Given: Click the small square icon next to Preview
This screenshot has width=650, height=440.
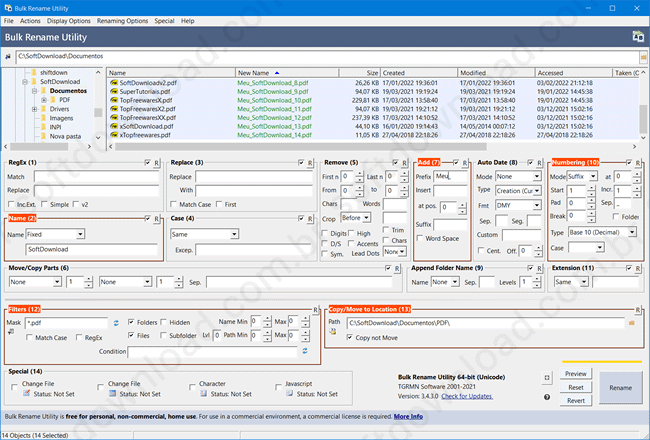Looking at the screenshot, I should pyautogui.click(x=547, y=377).
